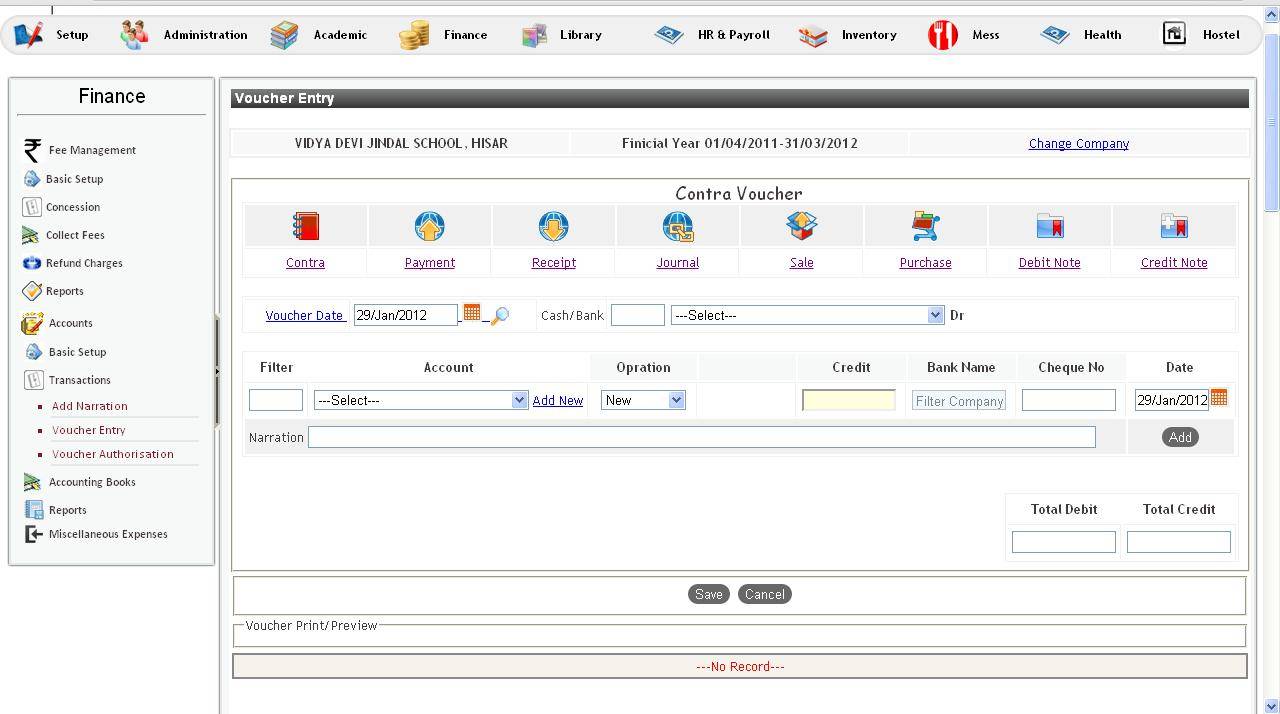Screen dimensions: 1280x714
Task: Click the Setup module icon
Action: (28, 34)
